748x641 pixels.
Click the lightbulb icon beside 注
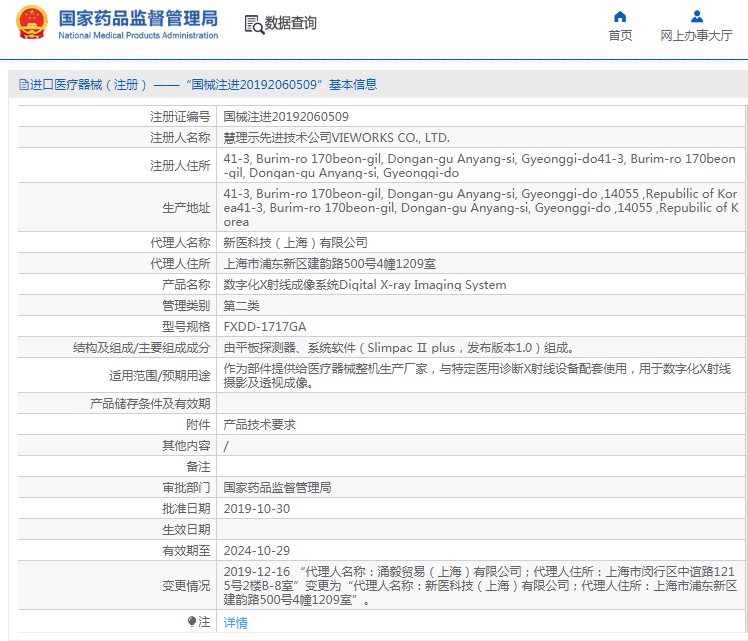tap(193, 622)
